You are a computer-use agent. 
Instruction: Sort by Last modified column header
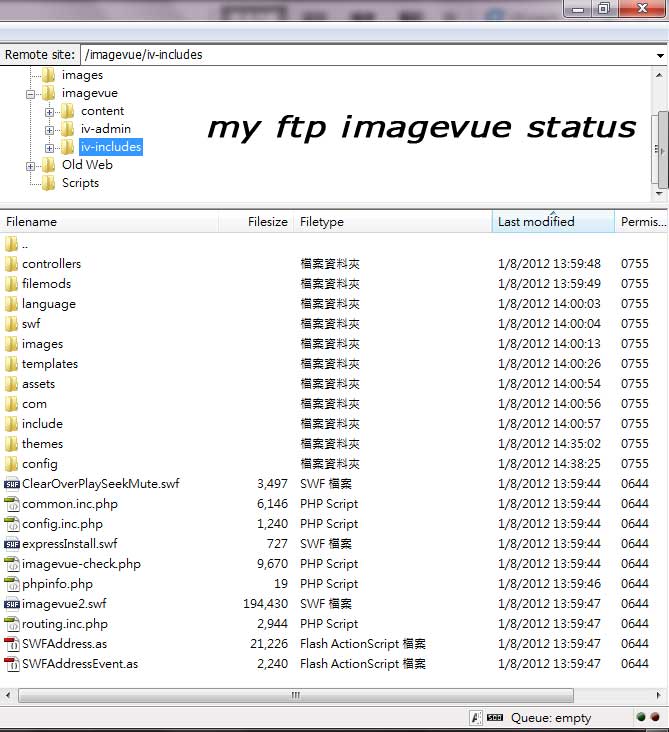pyautogui.click(x=553, y=222)
